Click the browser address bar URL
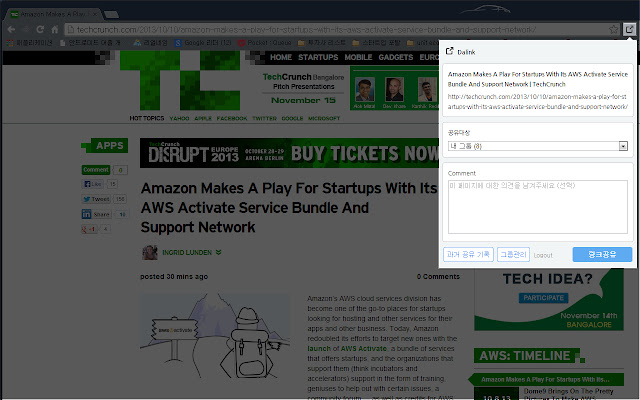Viewport: 640px width, 400px height. [x=306, y=29]
